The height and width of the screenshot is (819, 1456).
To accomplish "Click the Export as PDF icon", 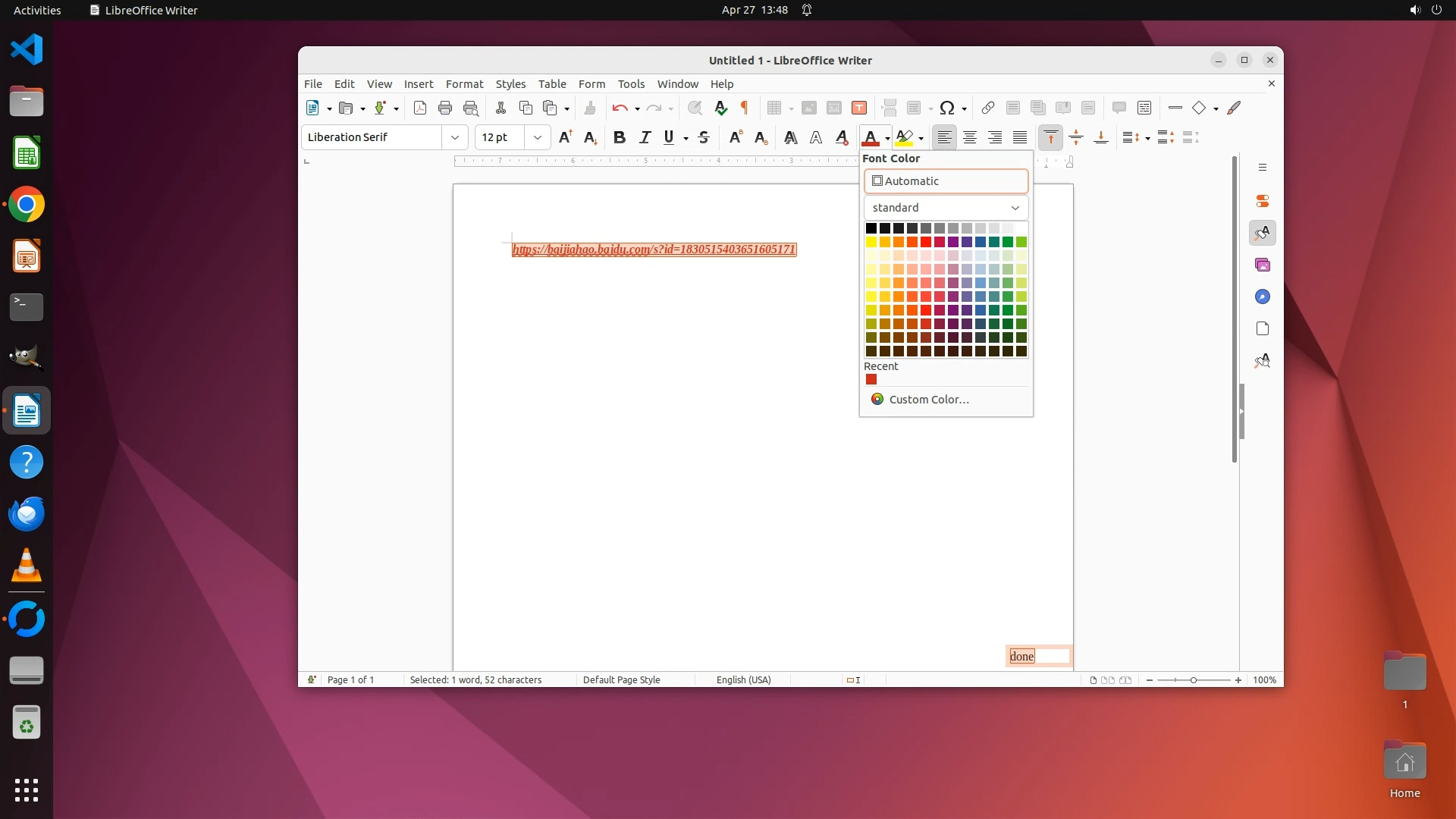I will click(x=419, y=108).
